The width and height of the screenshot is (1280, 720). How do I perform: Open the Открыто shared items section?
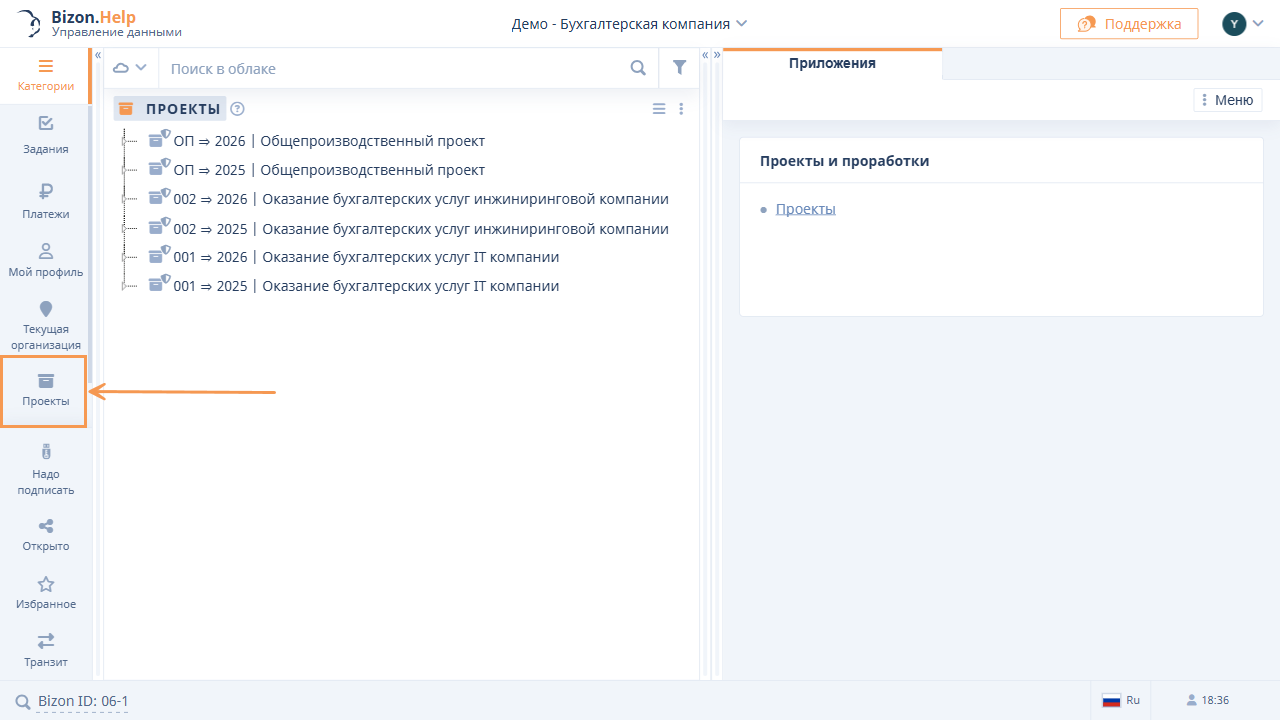45,534
